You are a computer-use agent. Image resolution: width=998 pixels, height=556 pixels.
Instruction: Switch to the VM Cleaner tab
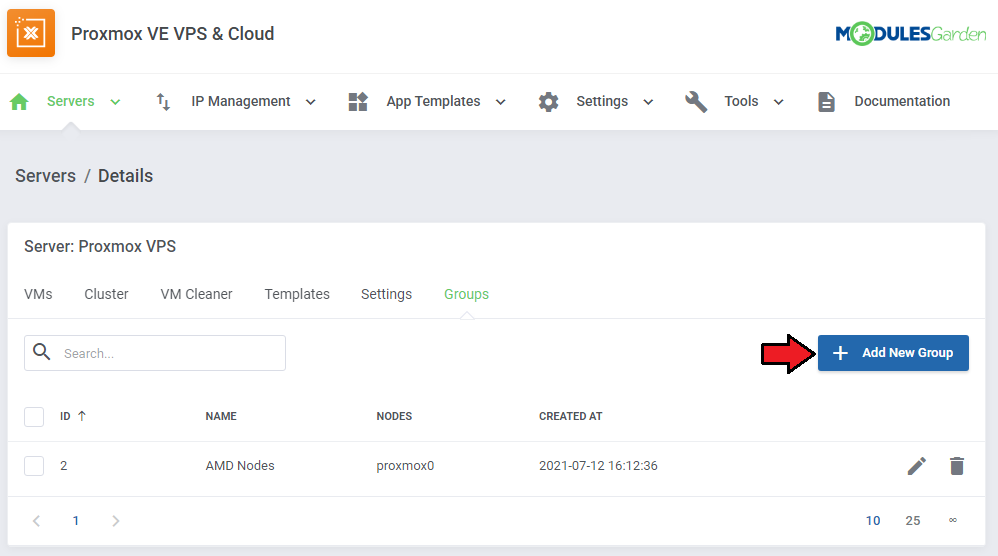(x=196, y=294)
